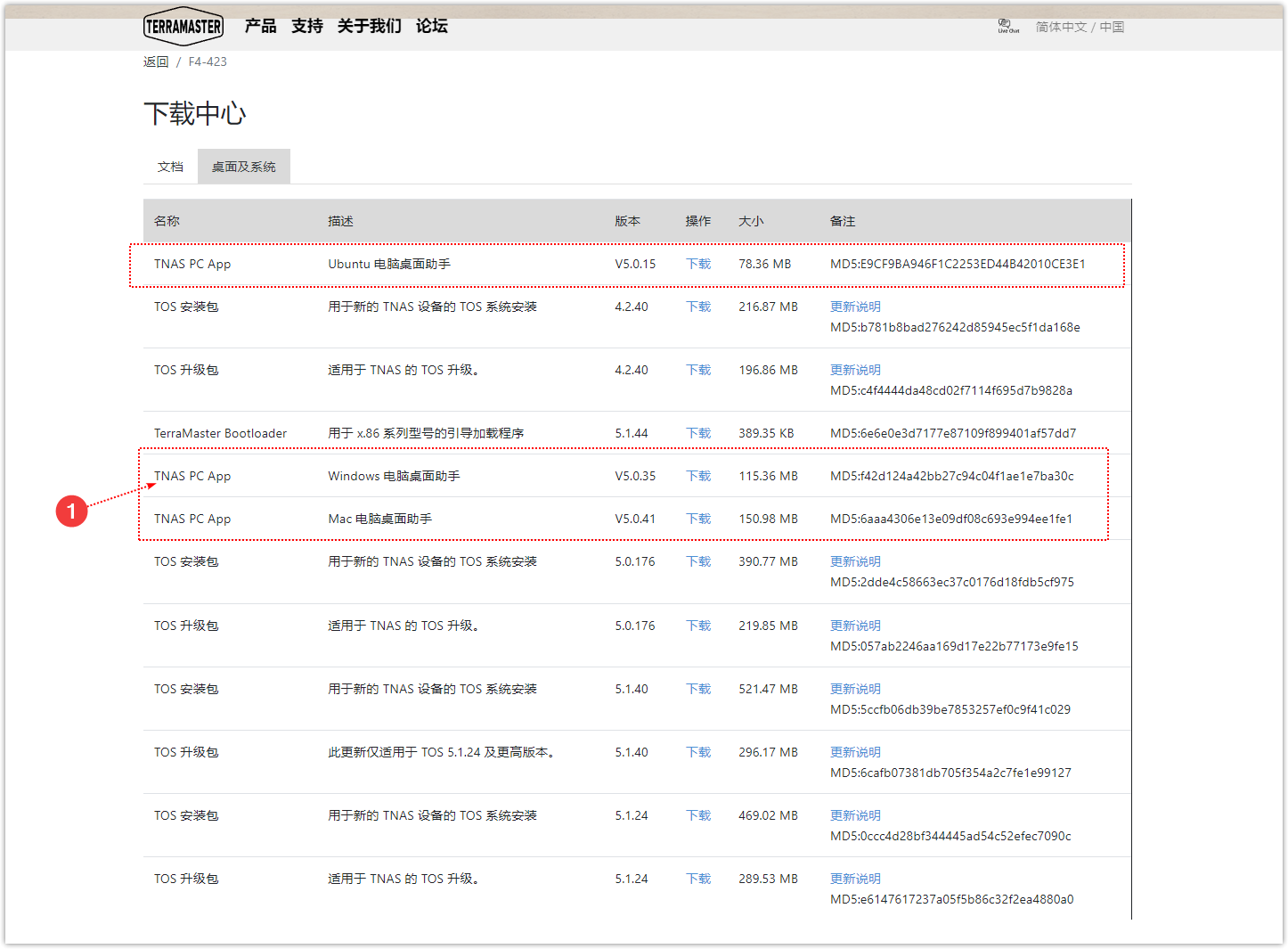Download TOS 升级包 296.17 MB
The width and height of the screenshot is (1288, 949).
698,752
